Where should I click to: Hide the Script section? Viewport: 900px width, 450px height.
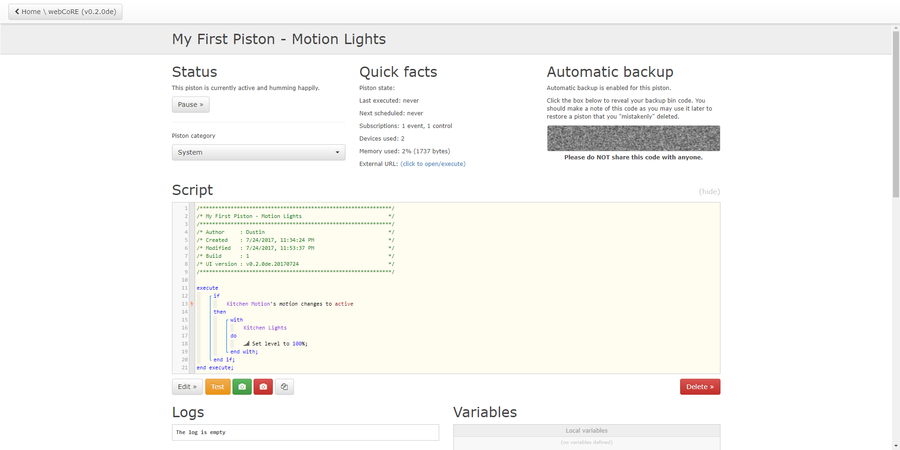pos(709,192)
